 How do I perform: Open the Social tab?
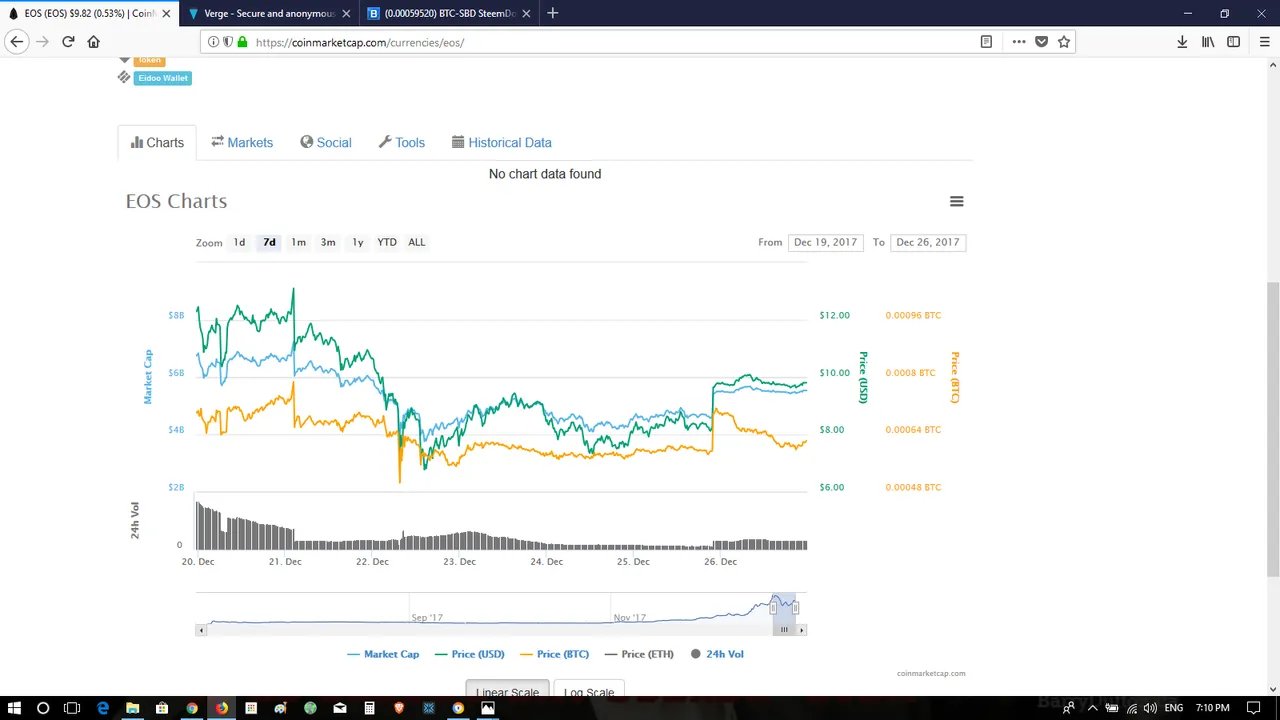(326, 143)
